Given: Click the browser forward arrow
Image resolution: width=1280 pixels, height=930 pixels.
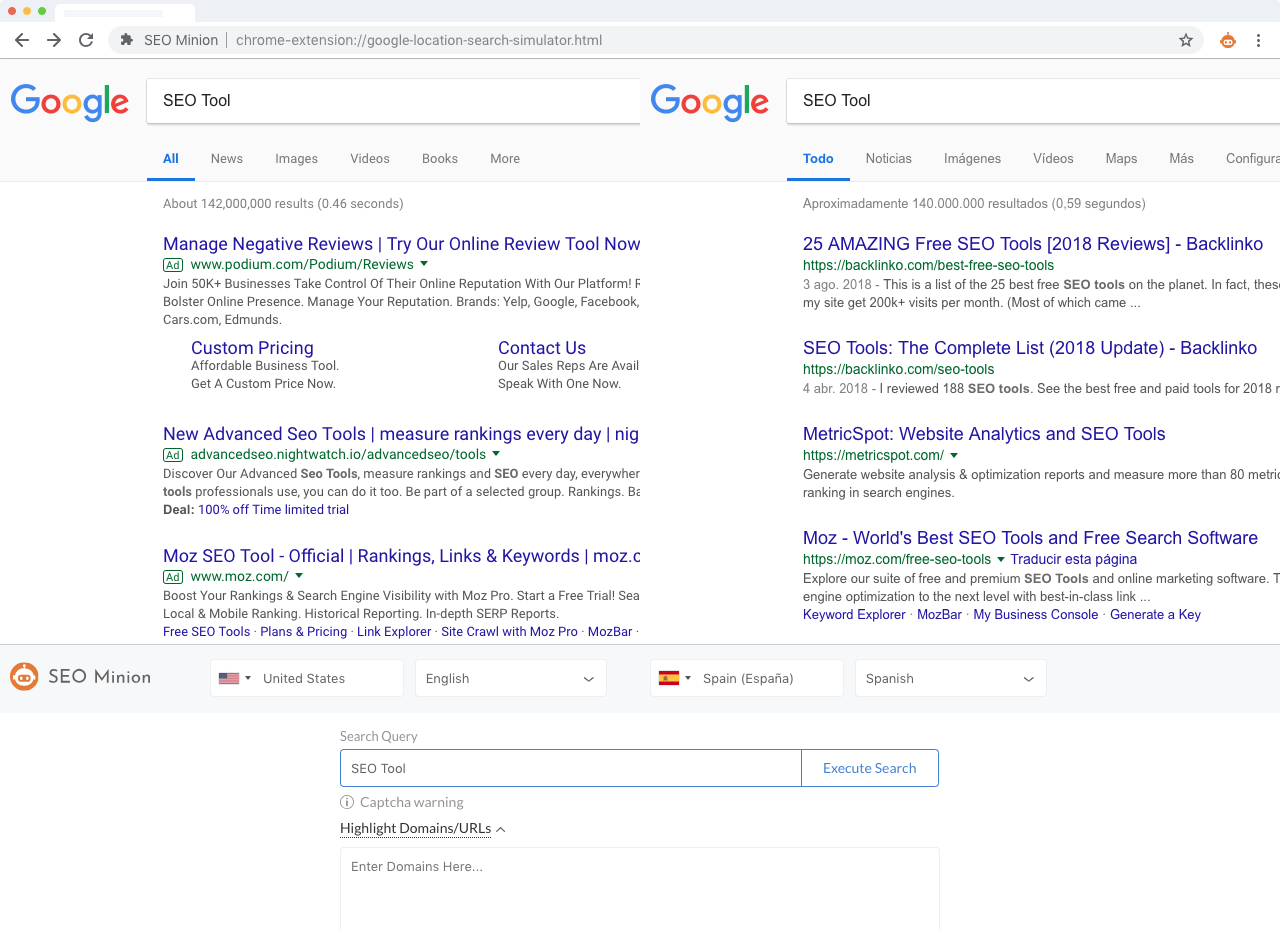Looking at the screenshot, I should pyautogui.click(x=54, y=40).
